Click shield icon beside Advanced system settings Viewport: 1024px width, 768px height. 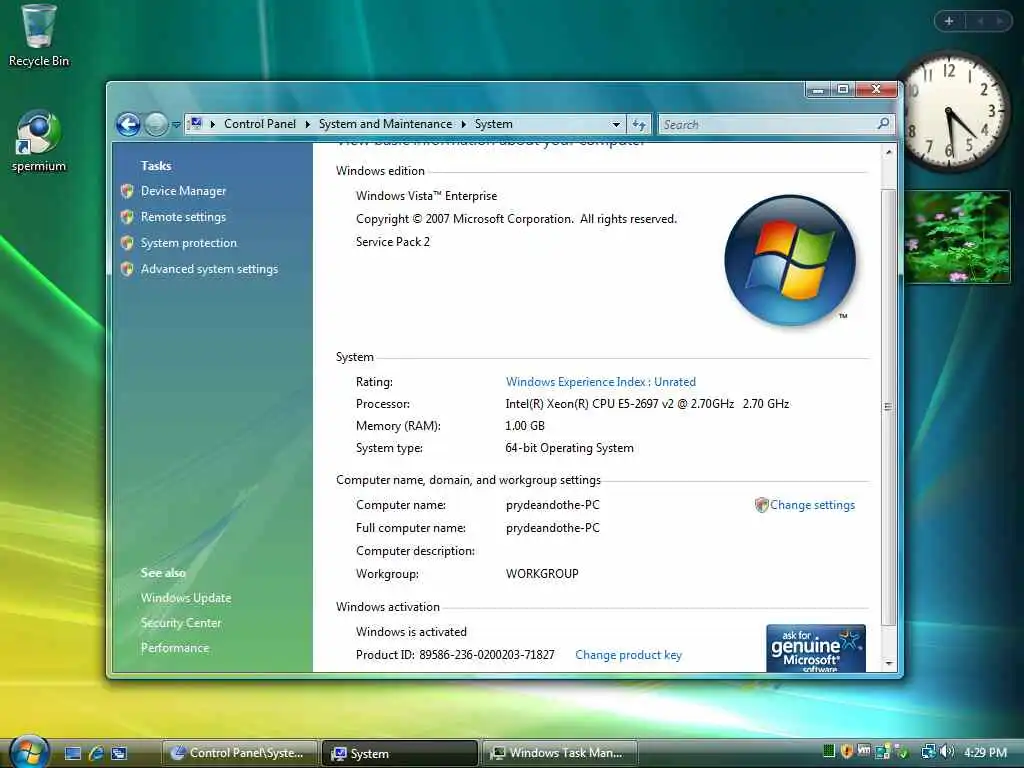[127, 269]
